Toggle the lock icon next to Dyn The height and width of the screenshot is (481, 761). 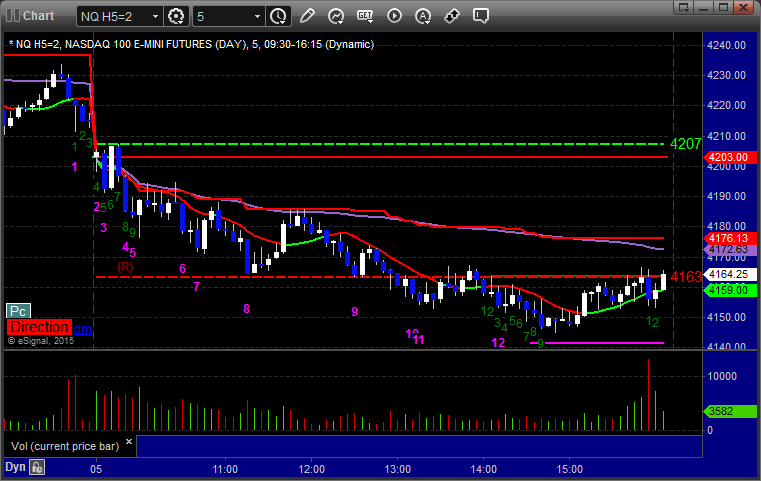(x=37, y=466)
